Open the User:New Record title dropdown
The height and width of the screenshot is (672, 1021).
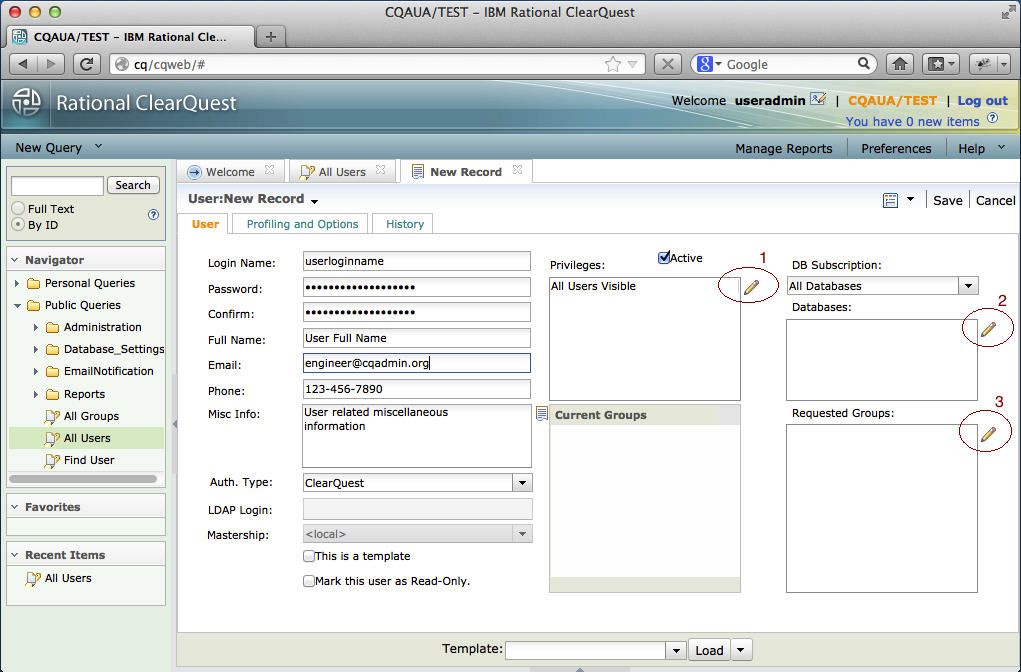pos(315,201)
